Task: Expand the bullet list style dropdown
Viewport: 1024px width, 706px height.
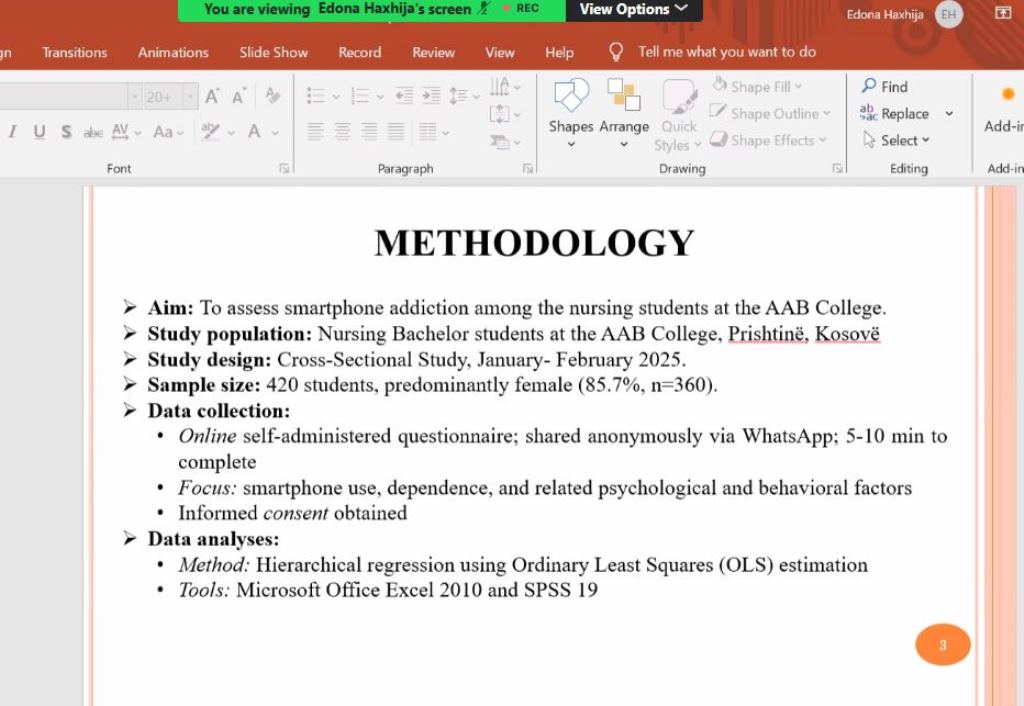Action: [x=336, y=97]
